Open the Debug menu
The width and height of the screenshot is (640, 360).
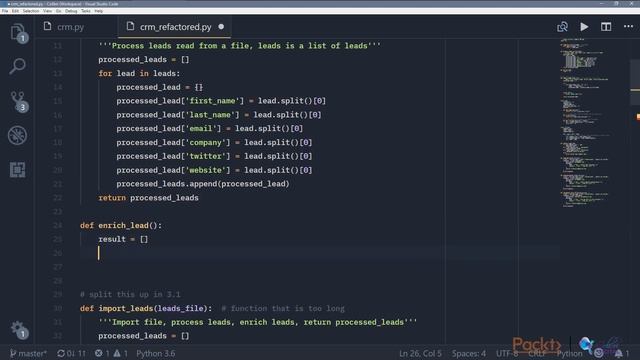coord(71,11)
